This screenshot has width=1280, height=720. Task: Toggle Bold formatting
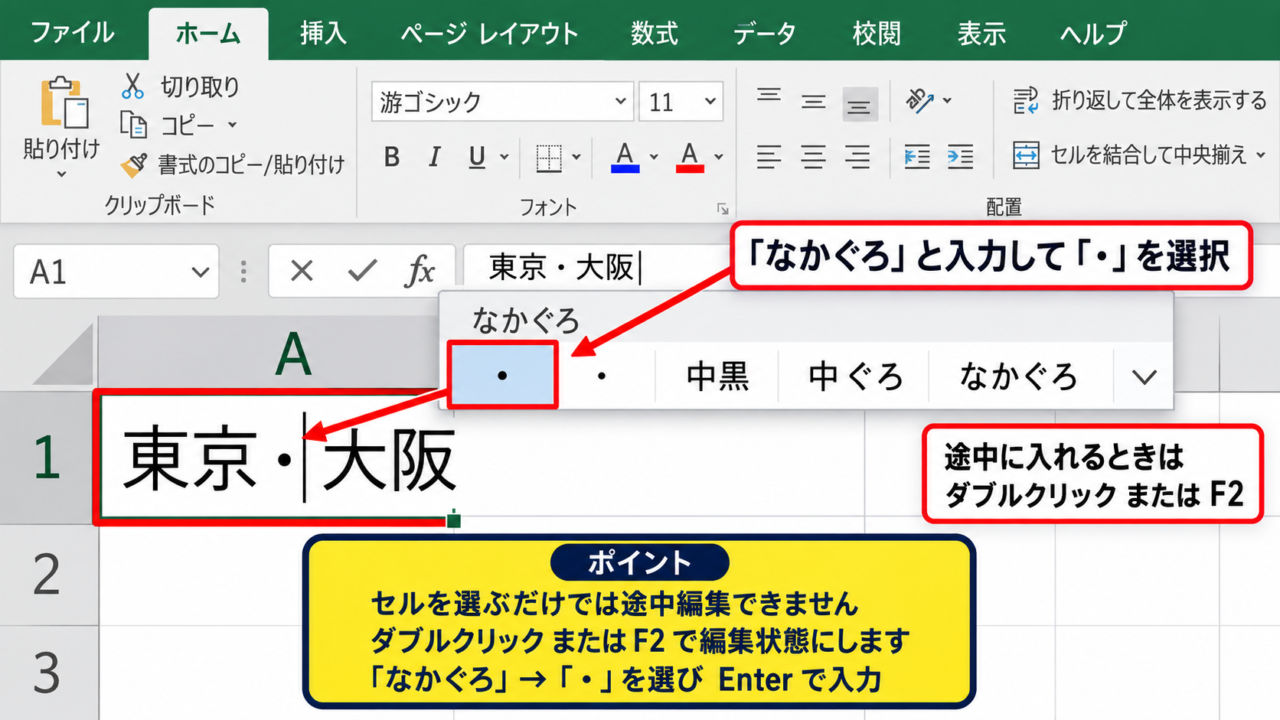392,157
